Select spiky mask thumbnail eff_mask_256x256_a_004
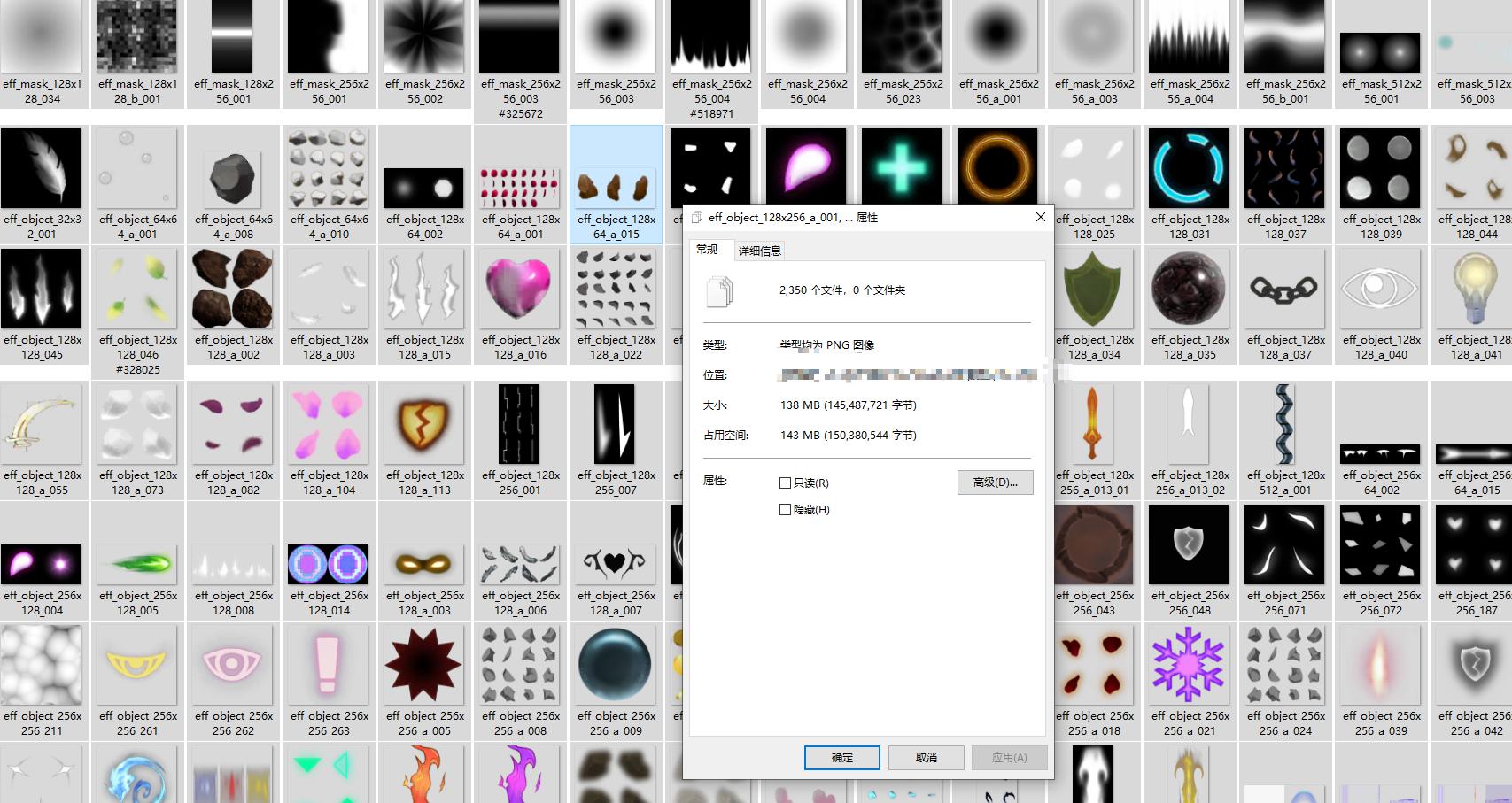The width and height of the screenshot is (1512, 803). 1189,35
